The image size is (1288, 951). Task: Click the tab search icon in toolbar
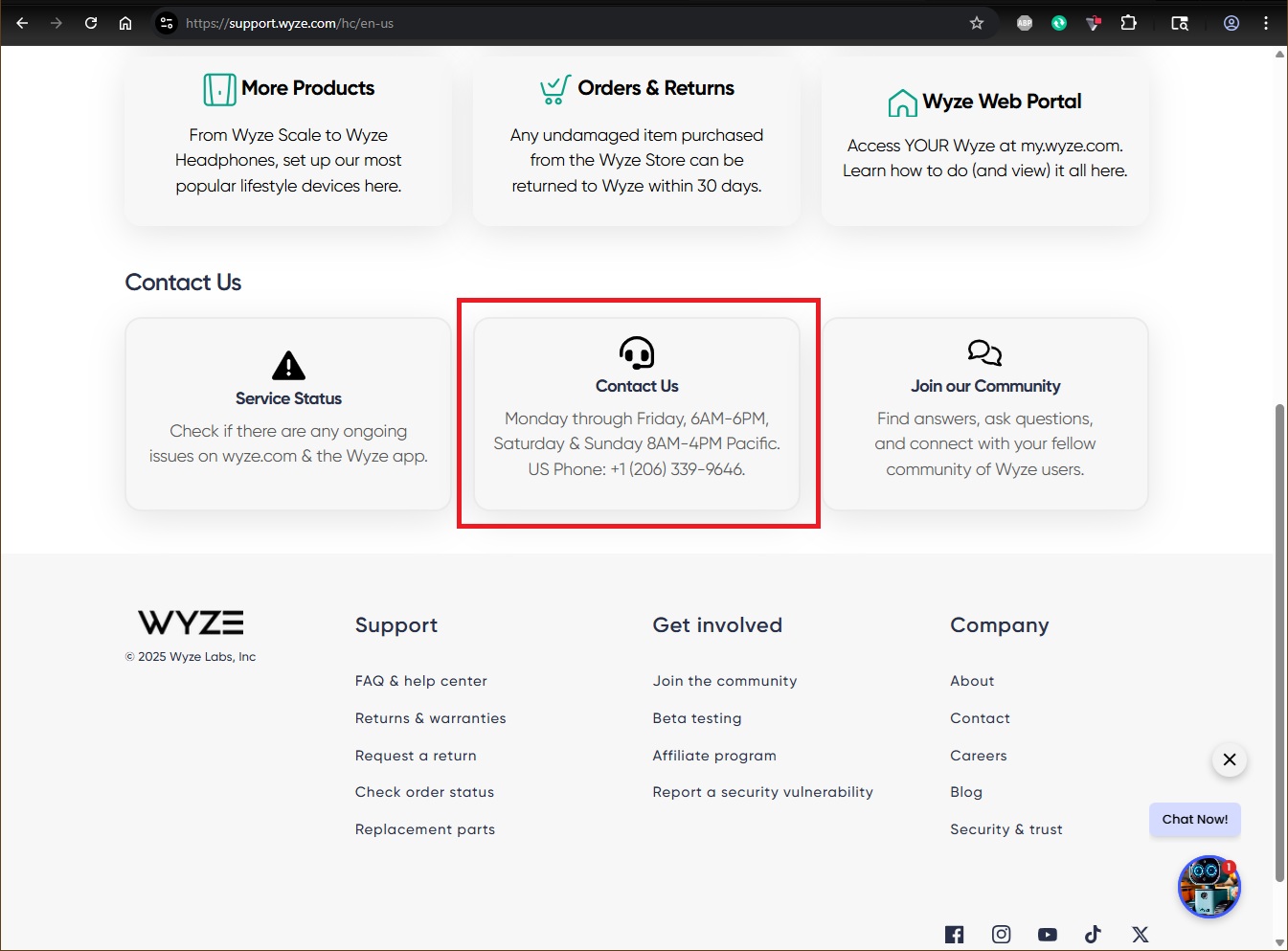coord(1180,23)
